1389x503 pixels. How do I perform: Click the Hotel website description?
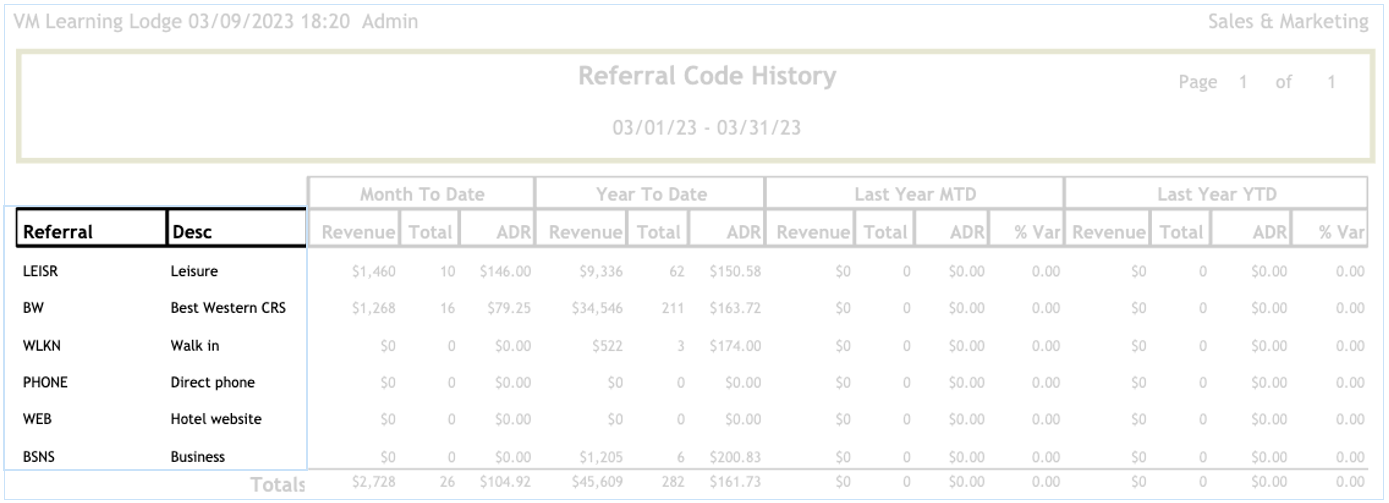point(216,419)
